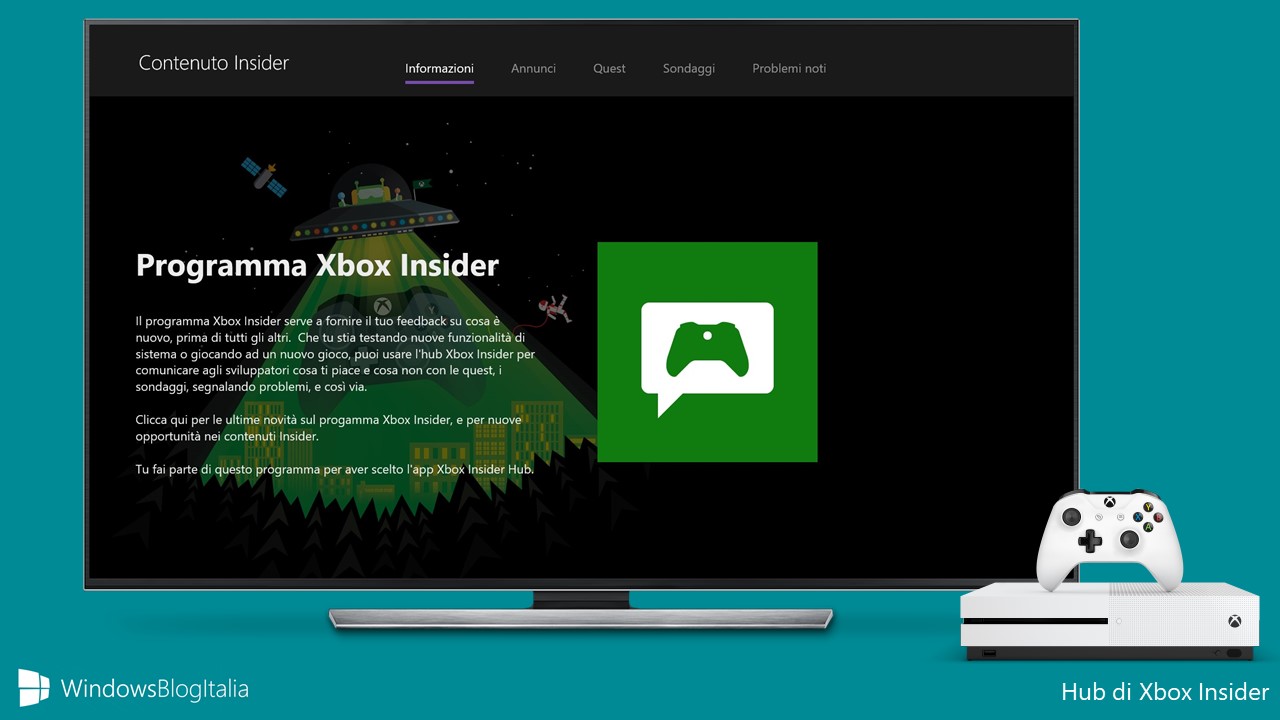
Task: Switch to the Annunci tab
Action: click(533, 69)
